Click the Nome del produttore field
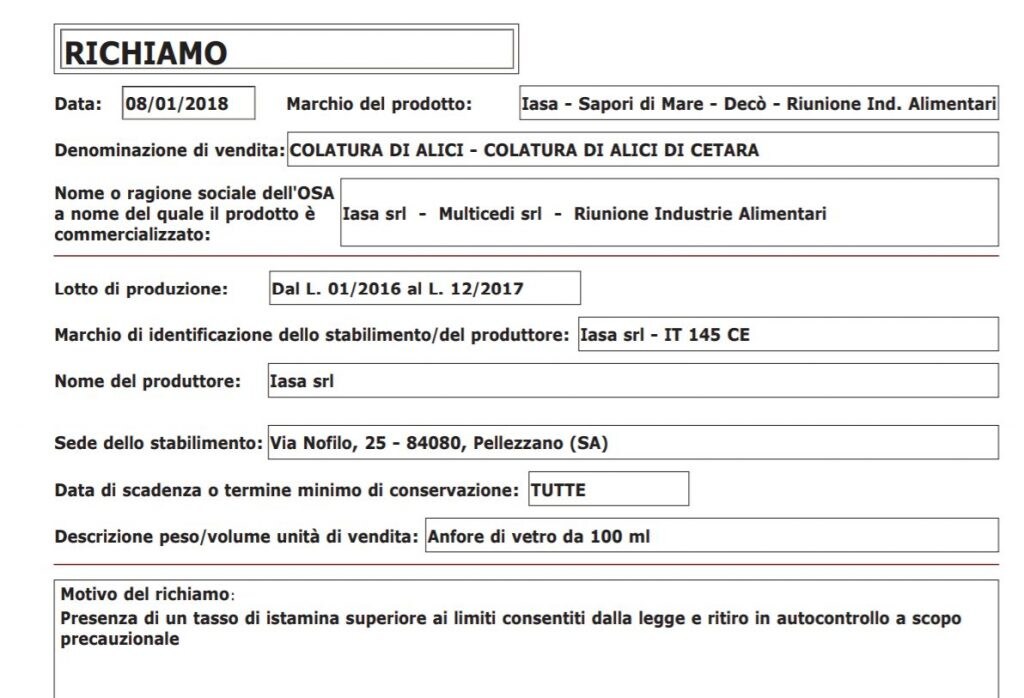Image resolution: width=1024 pixels, height=698 pixels. click(x=633, y=381)
